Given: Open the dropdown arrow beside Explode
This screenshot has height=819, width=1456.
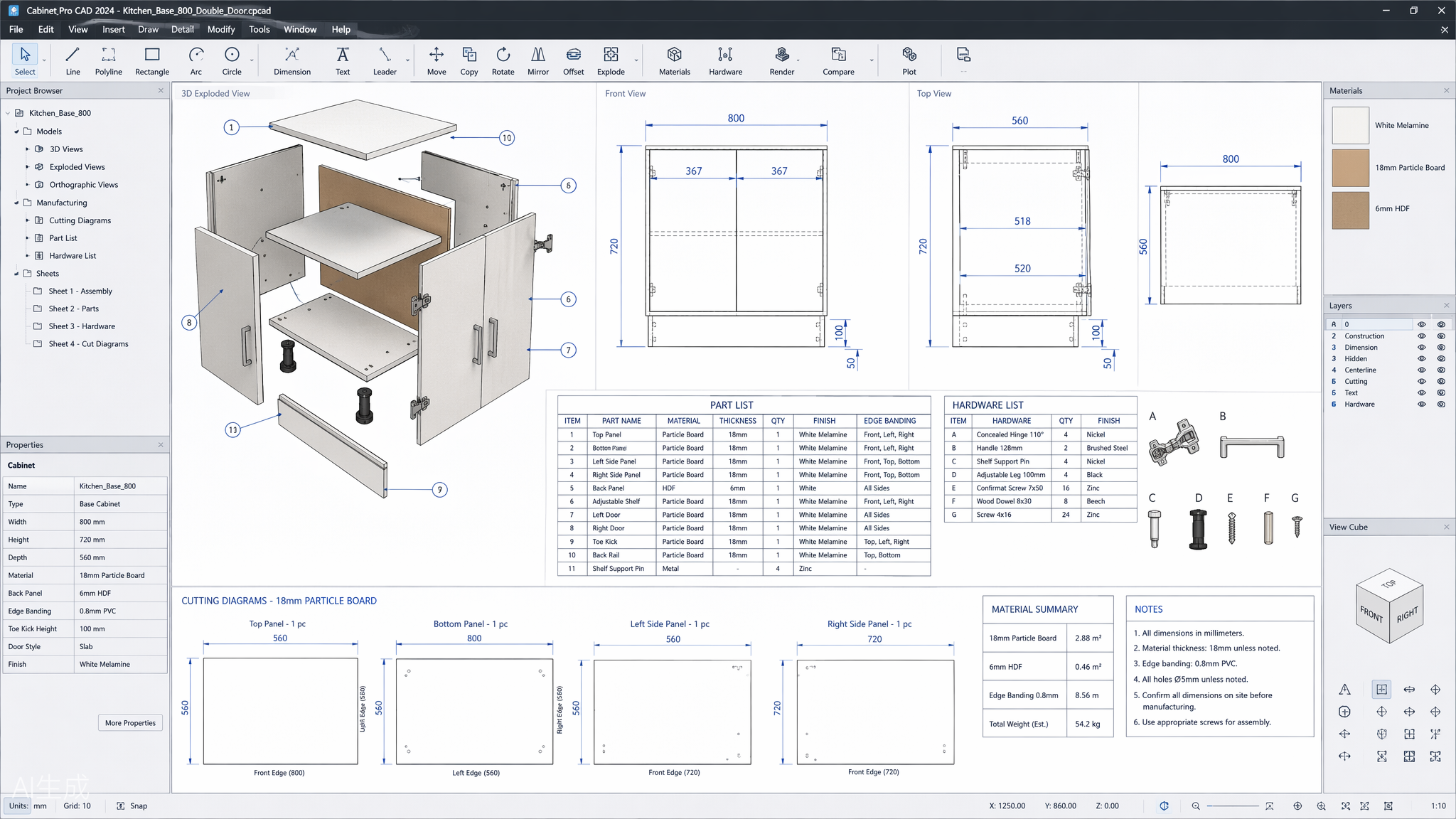Looking at the screenshot, I should (x=636, y=61).
